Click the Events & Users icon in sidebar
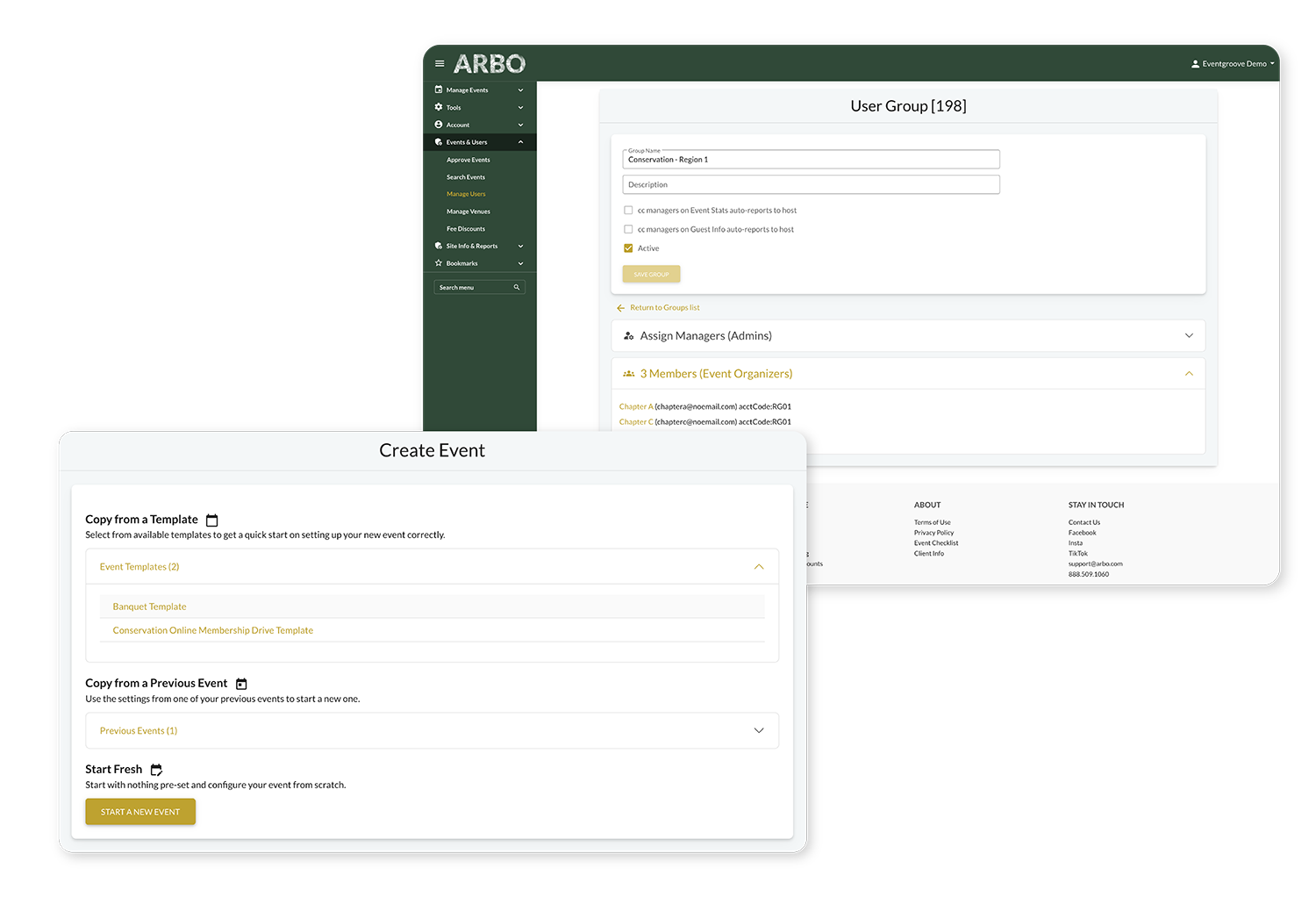This screenshot has height=897, width=1316. pos(439,142)
